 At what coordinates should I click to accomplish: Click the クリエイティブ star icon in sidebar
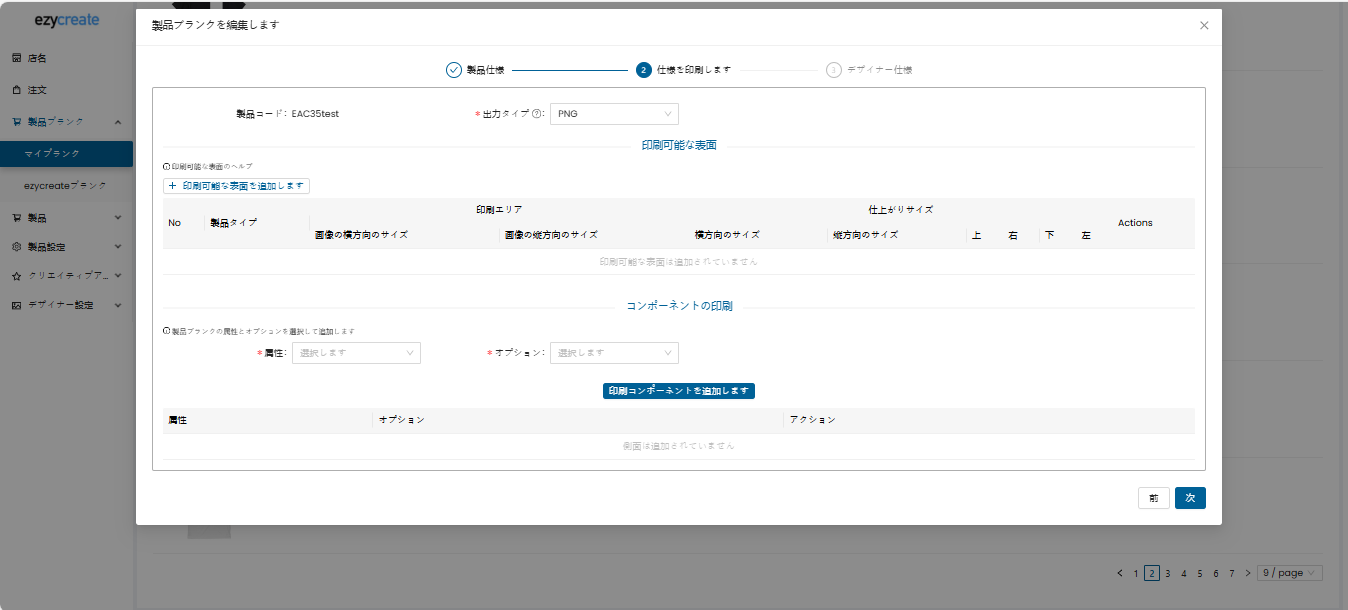16,276
